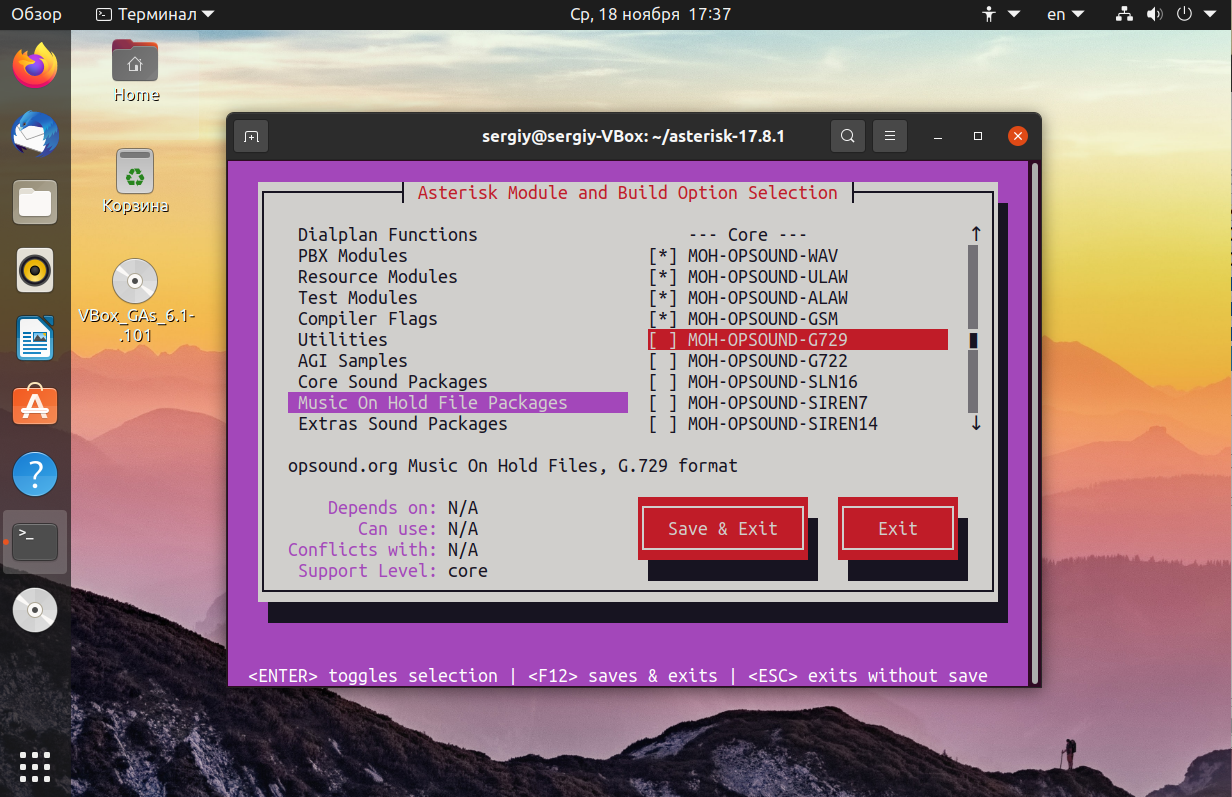The width and height of the screenshot is (1232, 797).
Task: Open the Обзор activities overview
Action: [x=37, y=14]
